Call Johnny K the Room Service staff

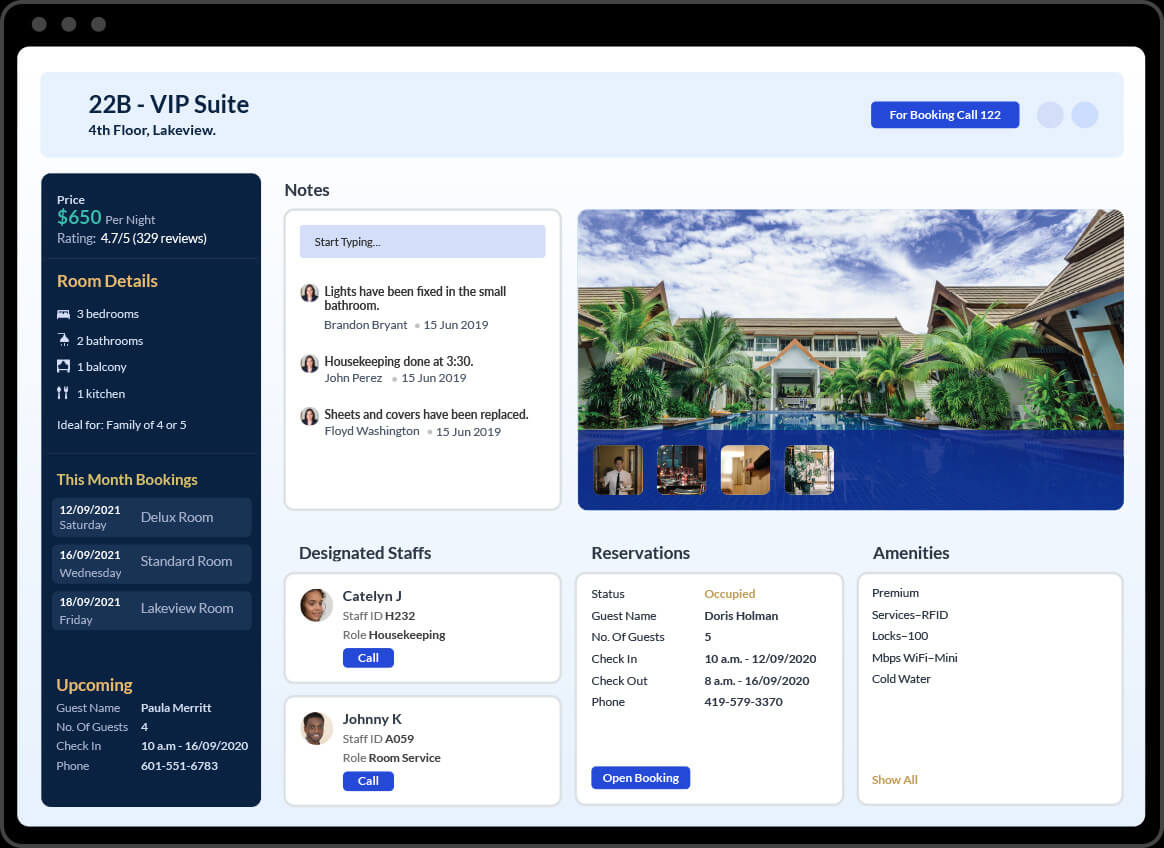click(368, 781)
